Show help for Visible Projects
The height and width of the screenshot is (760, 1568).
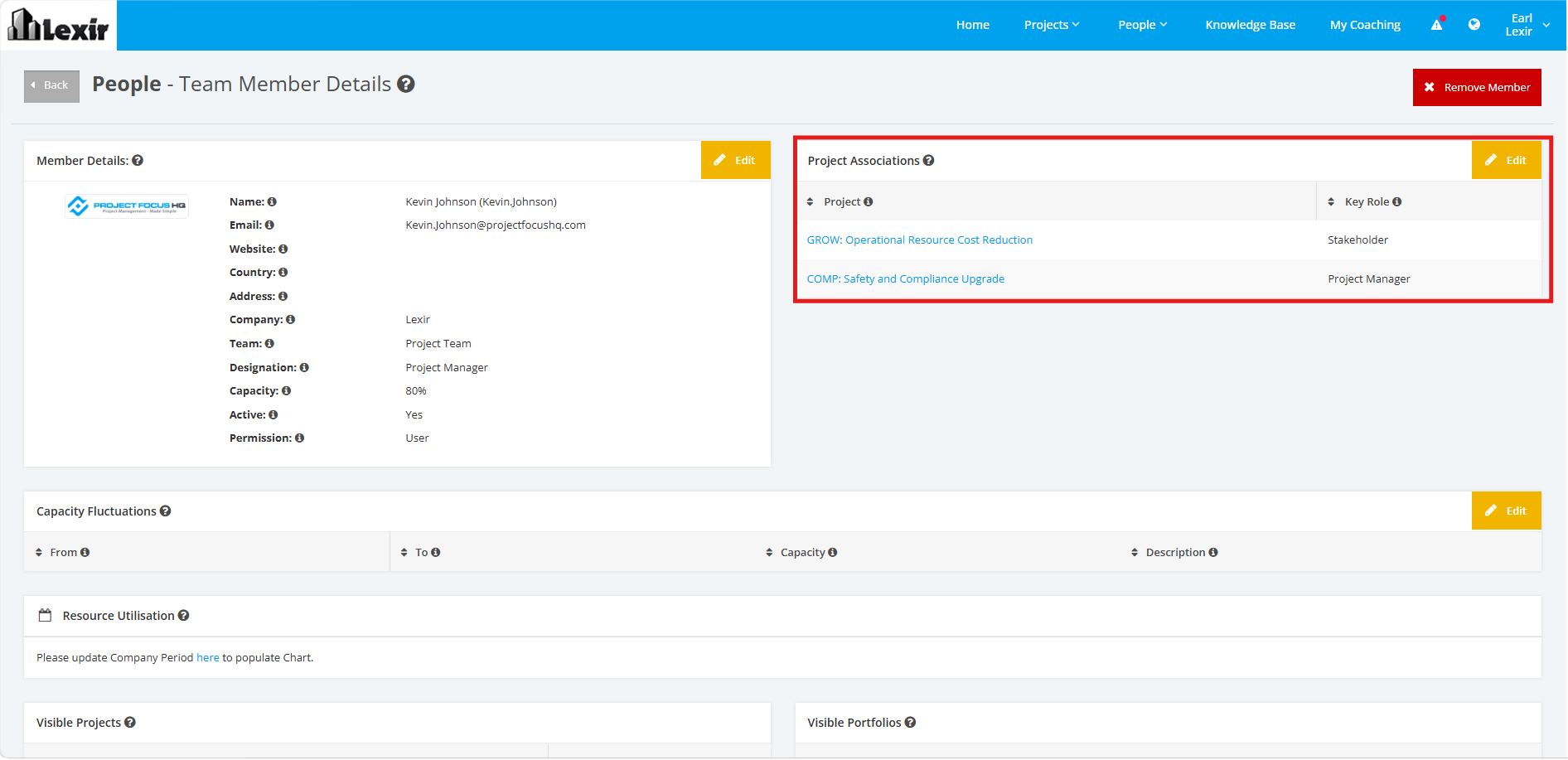(130, 723)
